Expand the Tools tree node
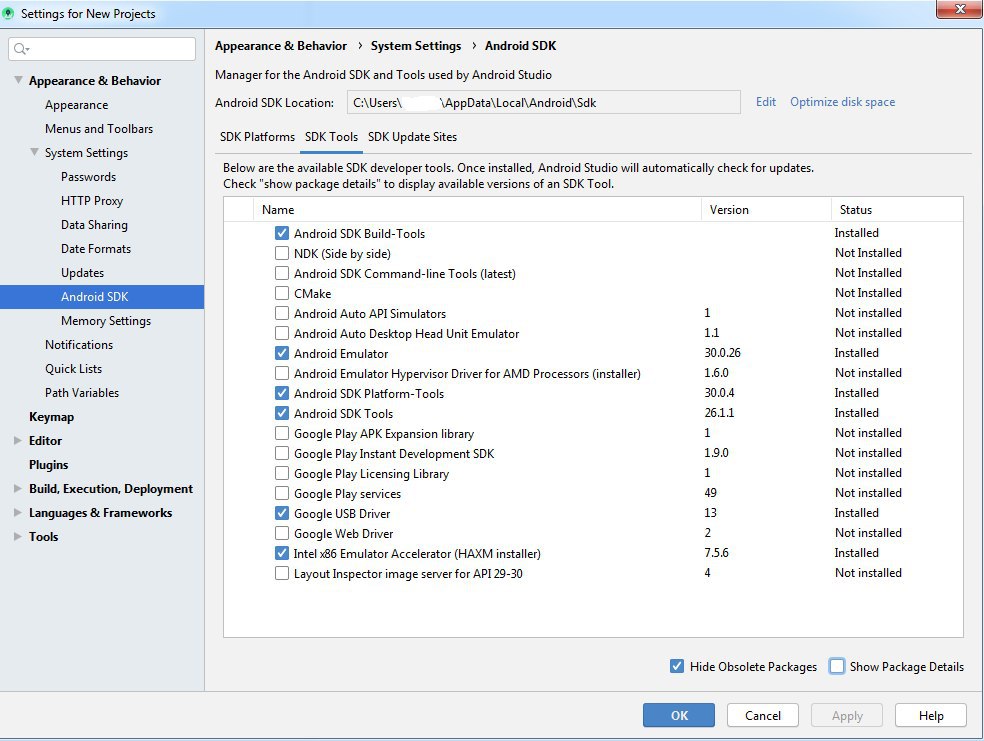Screen dimensions: 984x741 [18, 536]
